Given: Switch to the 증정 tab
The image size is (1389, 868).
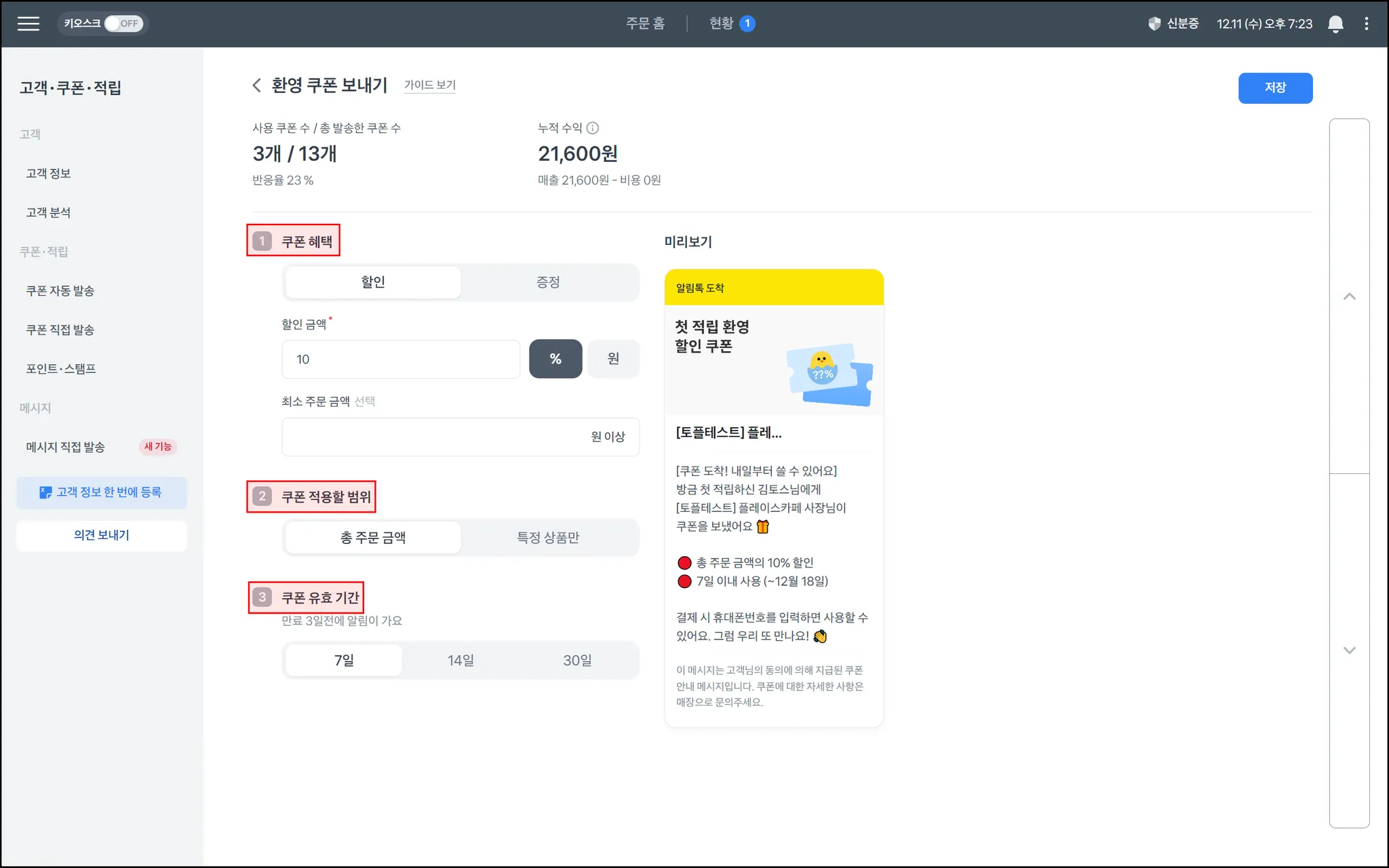Looking at the screenshot, I should pyautogui.click(x=548, y=282).
